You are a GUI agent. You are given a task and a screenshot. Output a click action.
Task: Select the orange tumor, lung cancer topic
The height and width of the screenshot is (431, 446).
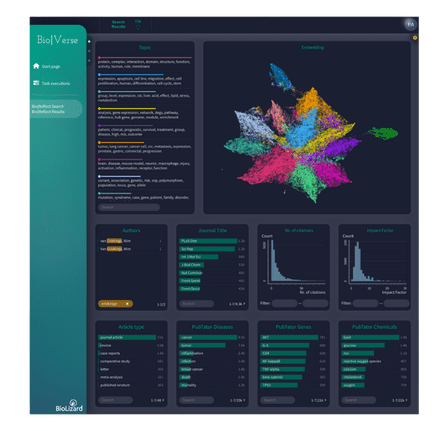coord(145,147)
